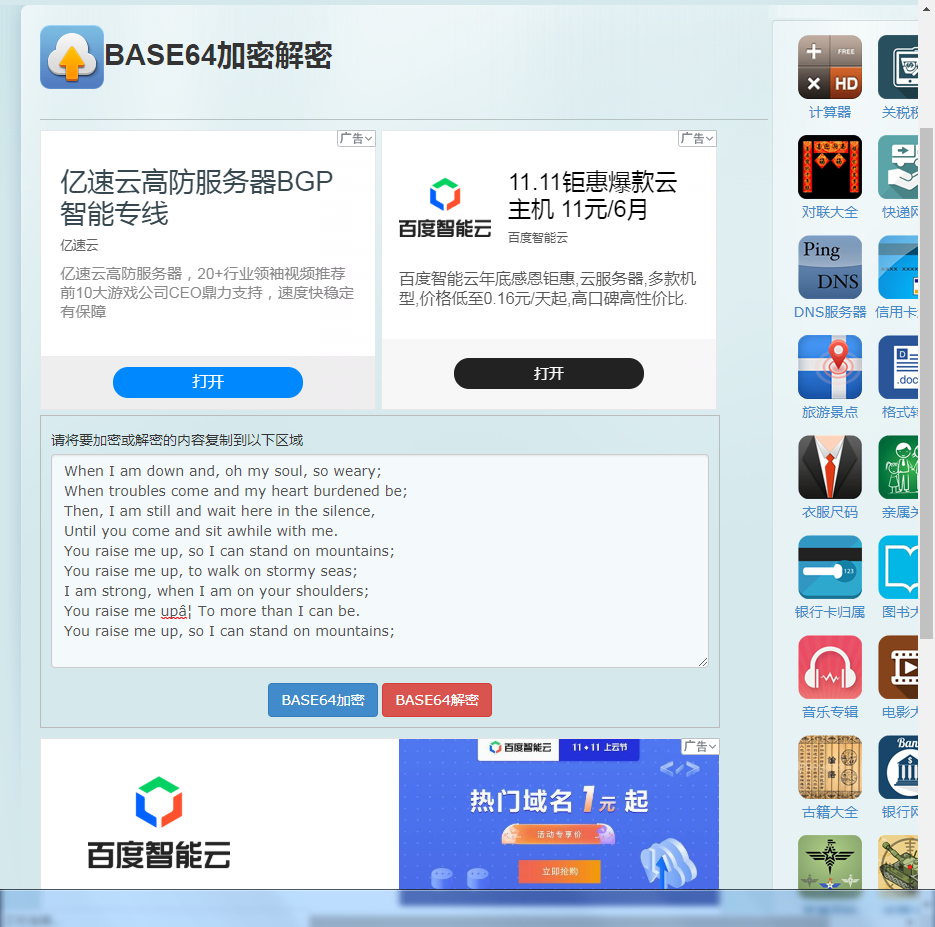
Task: Click the 热门域名1元起 banner image
Action: (559, 814)
